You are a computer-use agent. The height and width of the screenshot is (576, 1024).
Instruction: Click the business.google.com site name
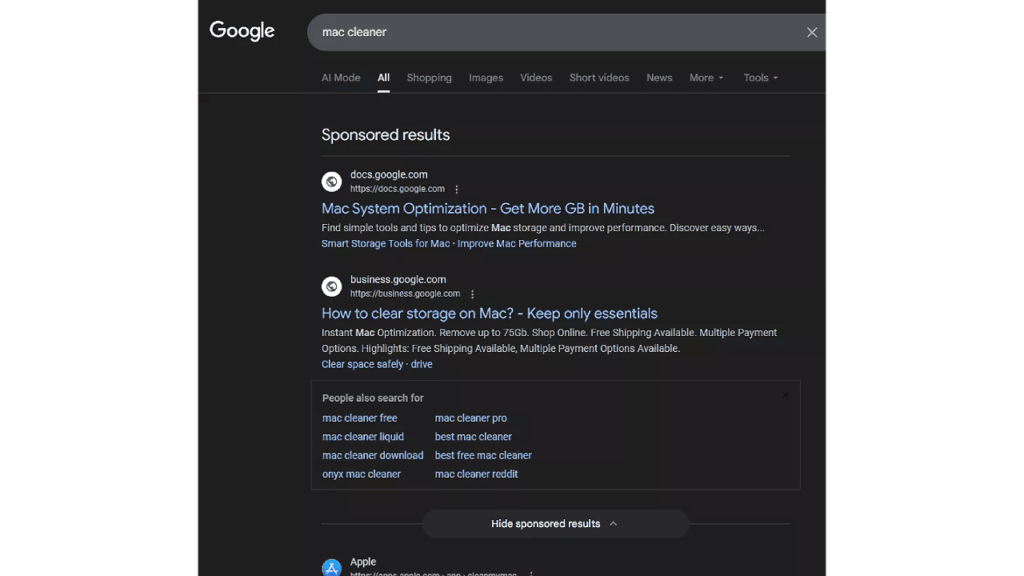pyautogui.click(x=398, y=279)
